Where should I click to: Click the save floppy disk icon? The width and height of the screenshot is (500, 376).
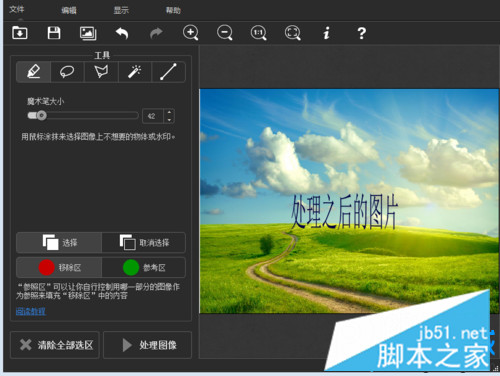[54, 33]
